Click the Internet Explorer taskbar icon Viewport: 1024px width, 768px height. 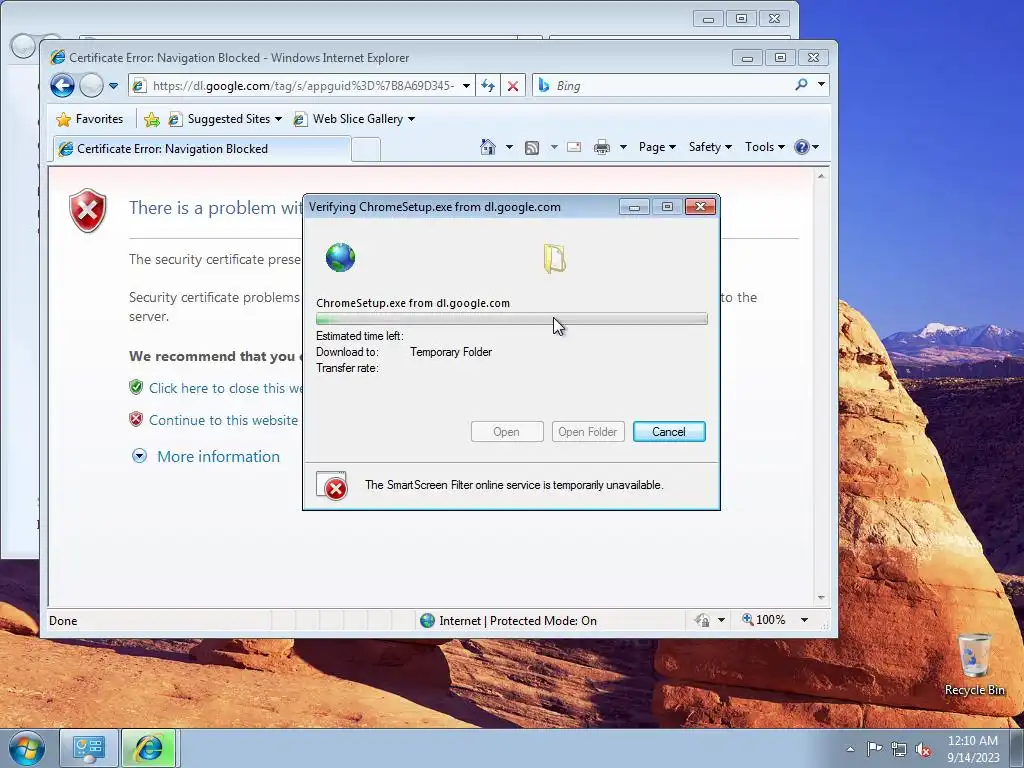[149, 748]
